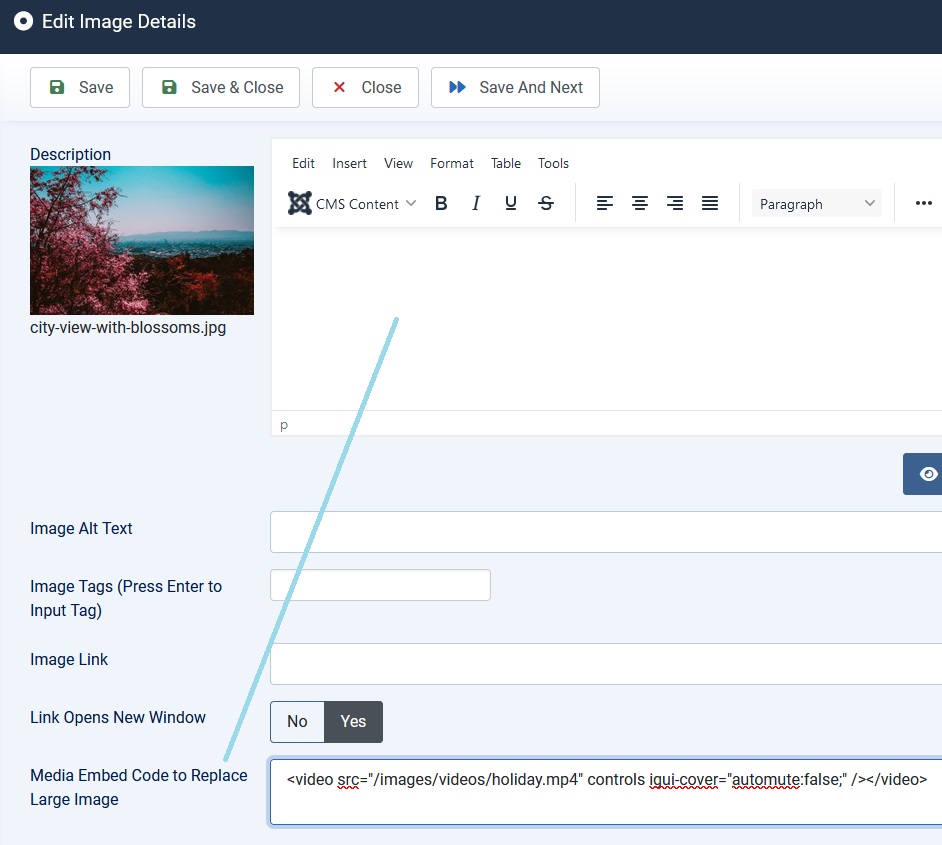
Task: Toggle underline formatting
Action: pyautogui.click(x=511, y=204)
